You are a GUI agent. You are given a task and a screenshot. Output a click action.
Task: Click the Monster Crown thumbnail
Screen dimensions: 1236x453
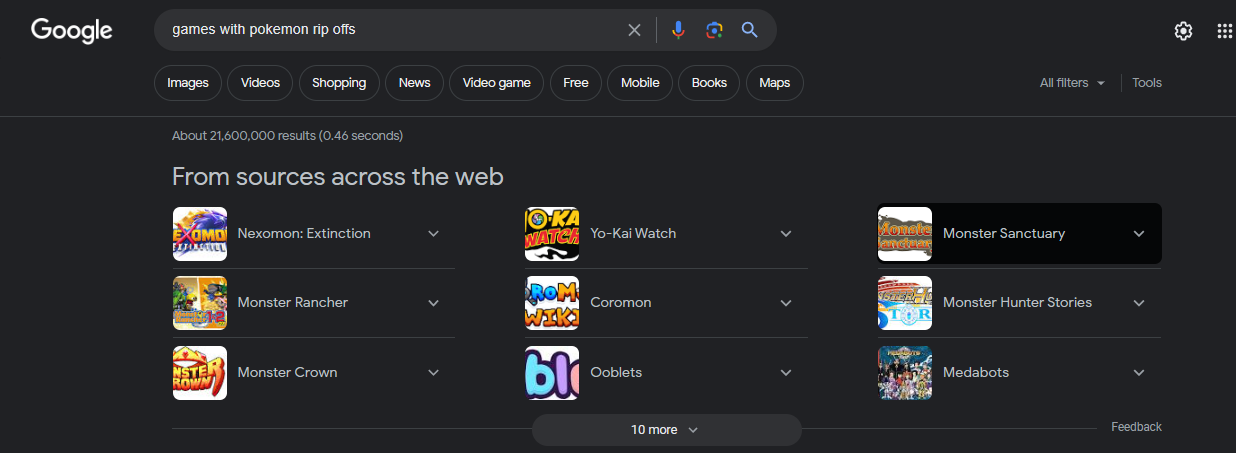200,373
